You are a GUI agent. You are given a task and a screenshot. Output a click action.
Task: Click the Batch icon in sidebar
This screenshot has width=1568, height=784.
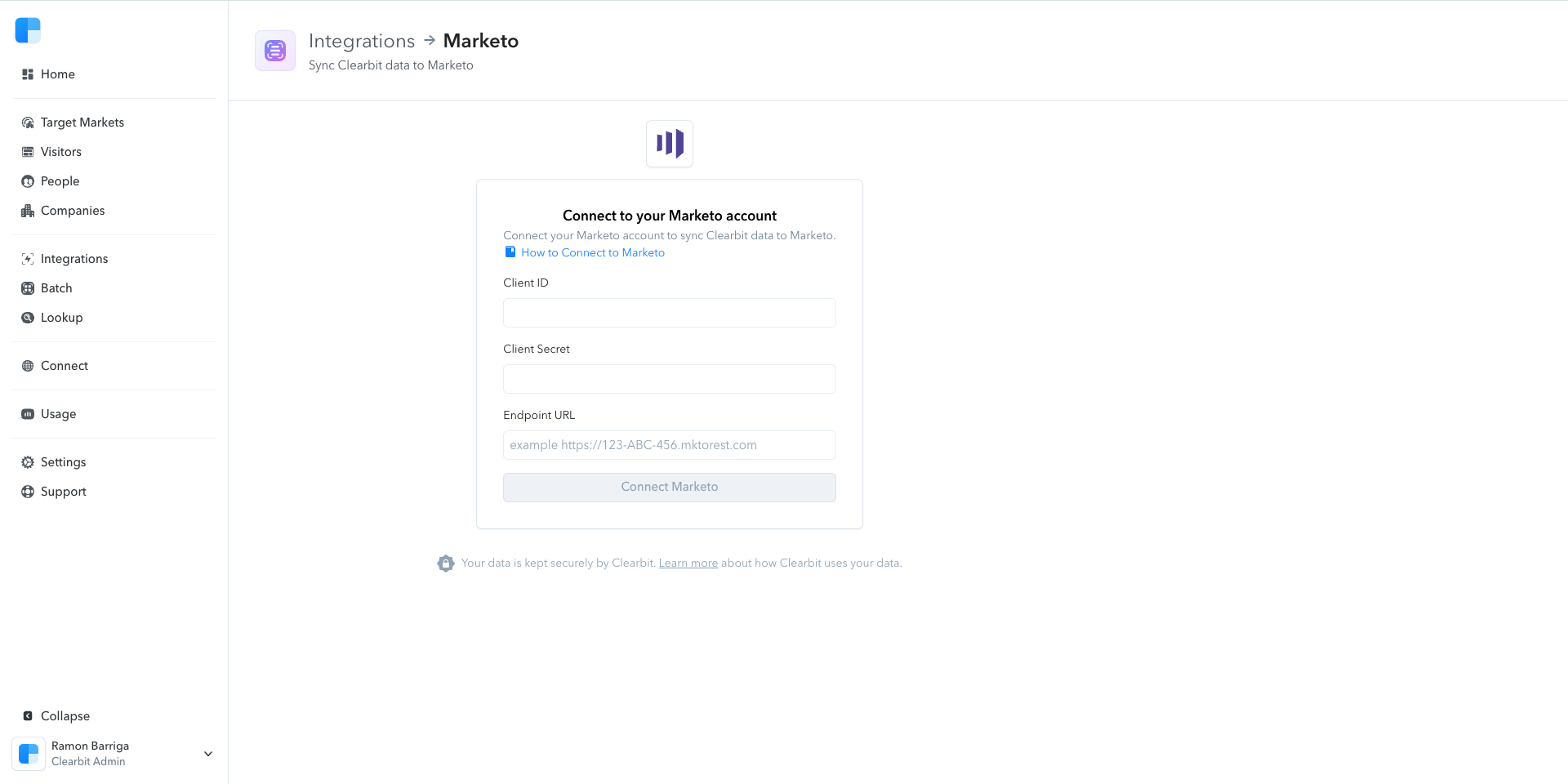(x=28, y=288)
